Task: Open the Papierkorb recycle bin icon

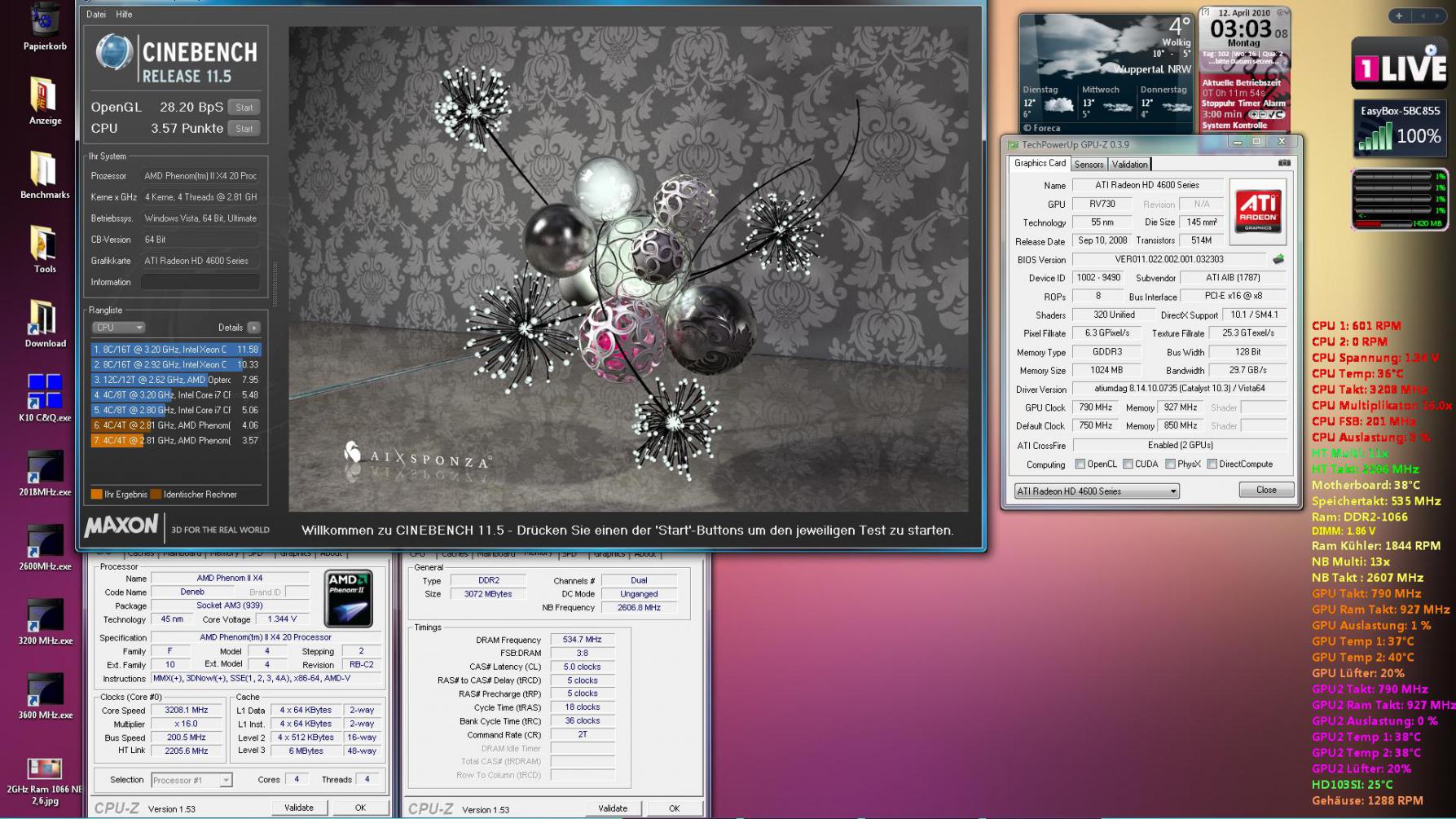Action: click(x=45, y=20)
